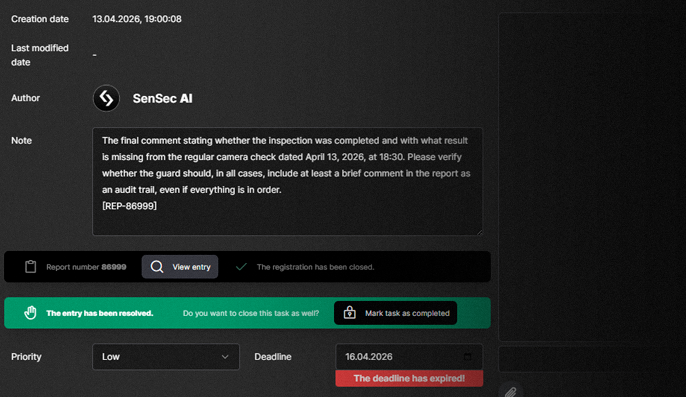
Task: Click 'The entry has been resolved.' message
Action: pyautogui.click(x=100, y=313)
